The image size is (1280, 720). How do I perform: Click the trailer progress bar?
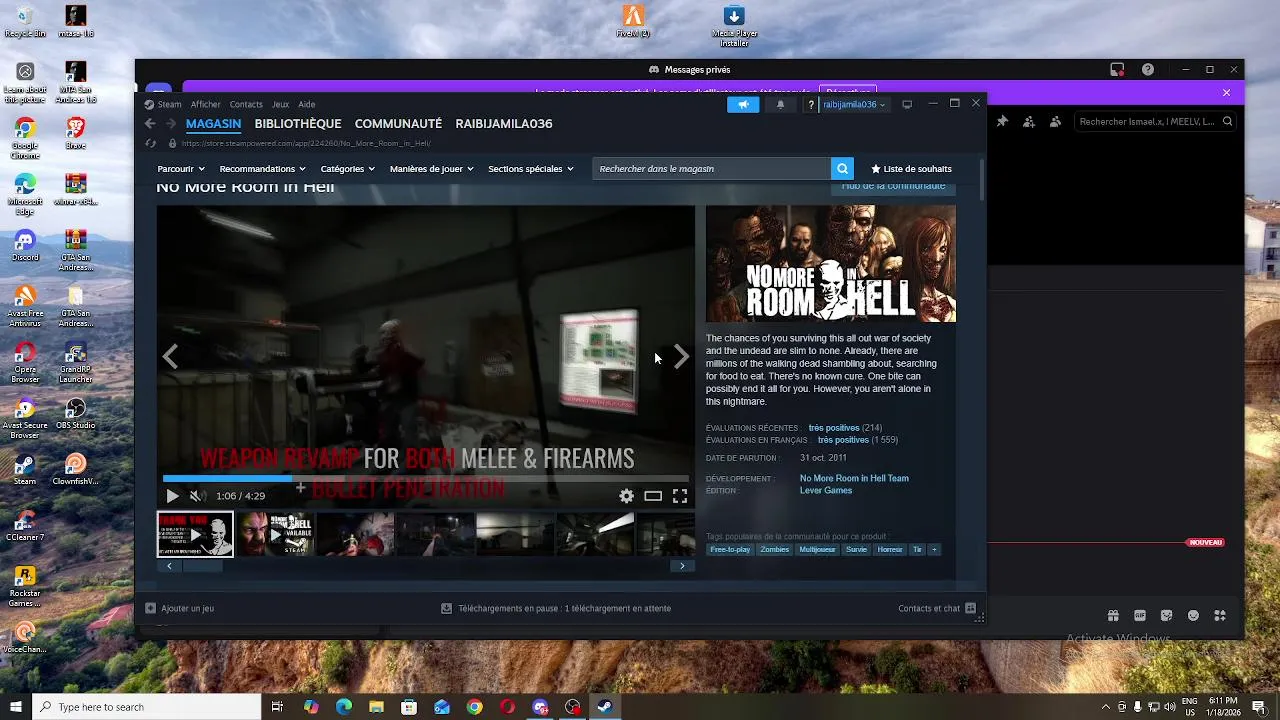[426, 479]
